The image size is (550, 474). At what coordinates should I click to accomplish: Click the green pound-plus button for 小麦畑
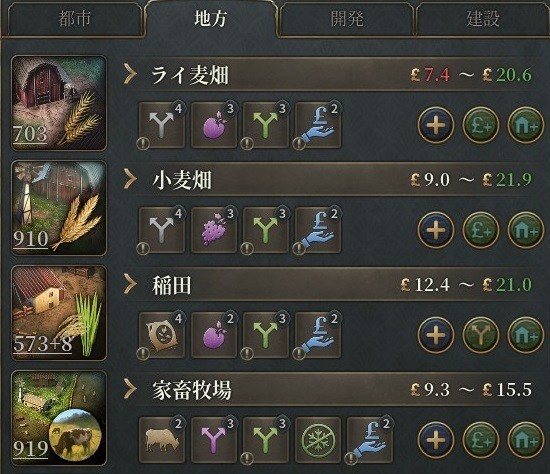pos(481,230)
